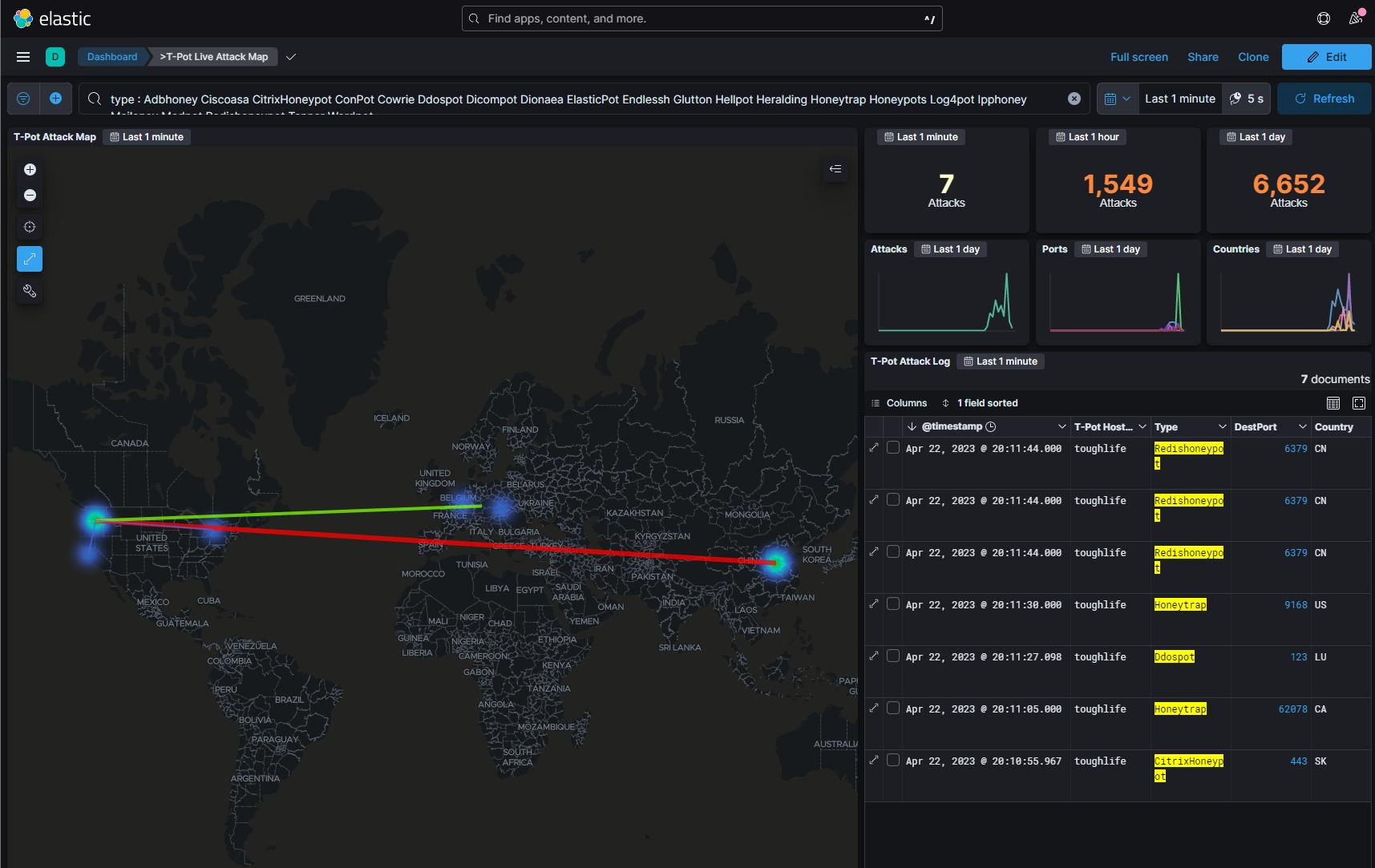Clone this dashboard
The width and height of the screenshot is (1375, 868).
[1253, 57]
